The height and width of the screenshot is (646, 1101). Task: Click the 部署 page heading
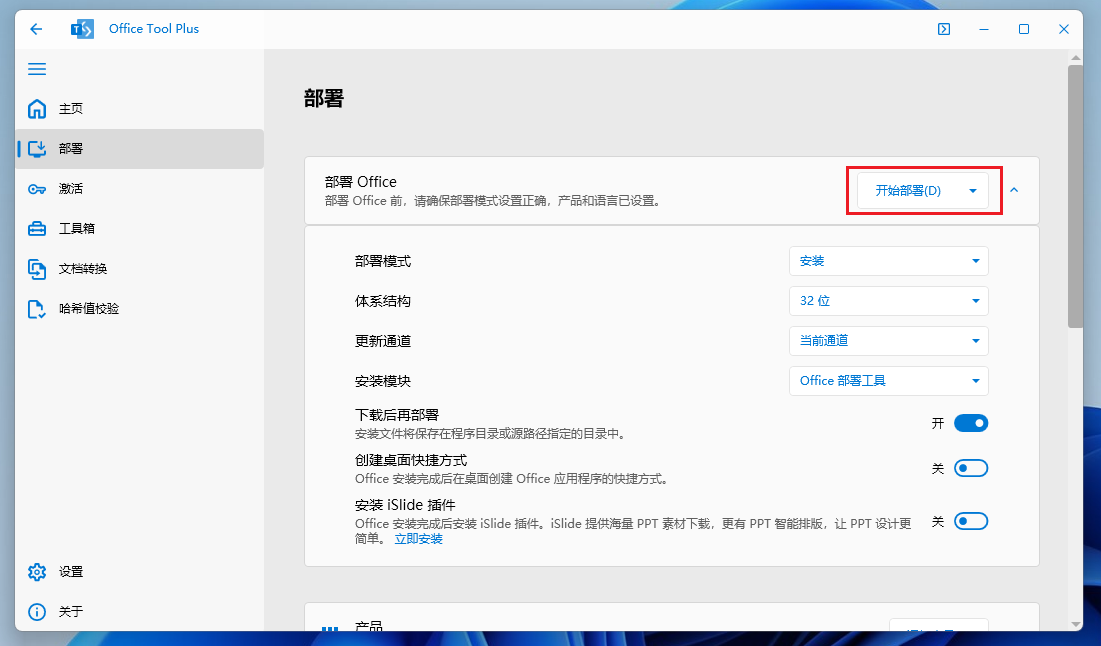[324, 98]
